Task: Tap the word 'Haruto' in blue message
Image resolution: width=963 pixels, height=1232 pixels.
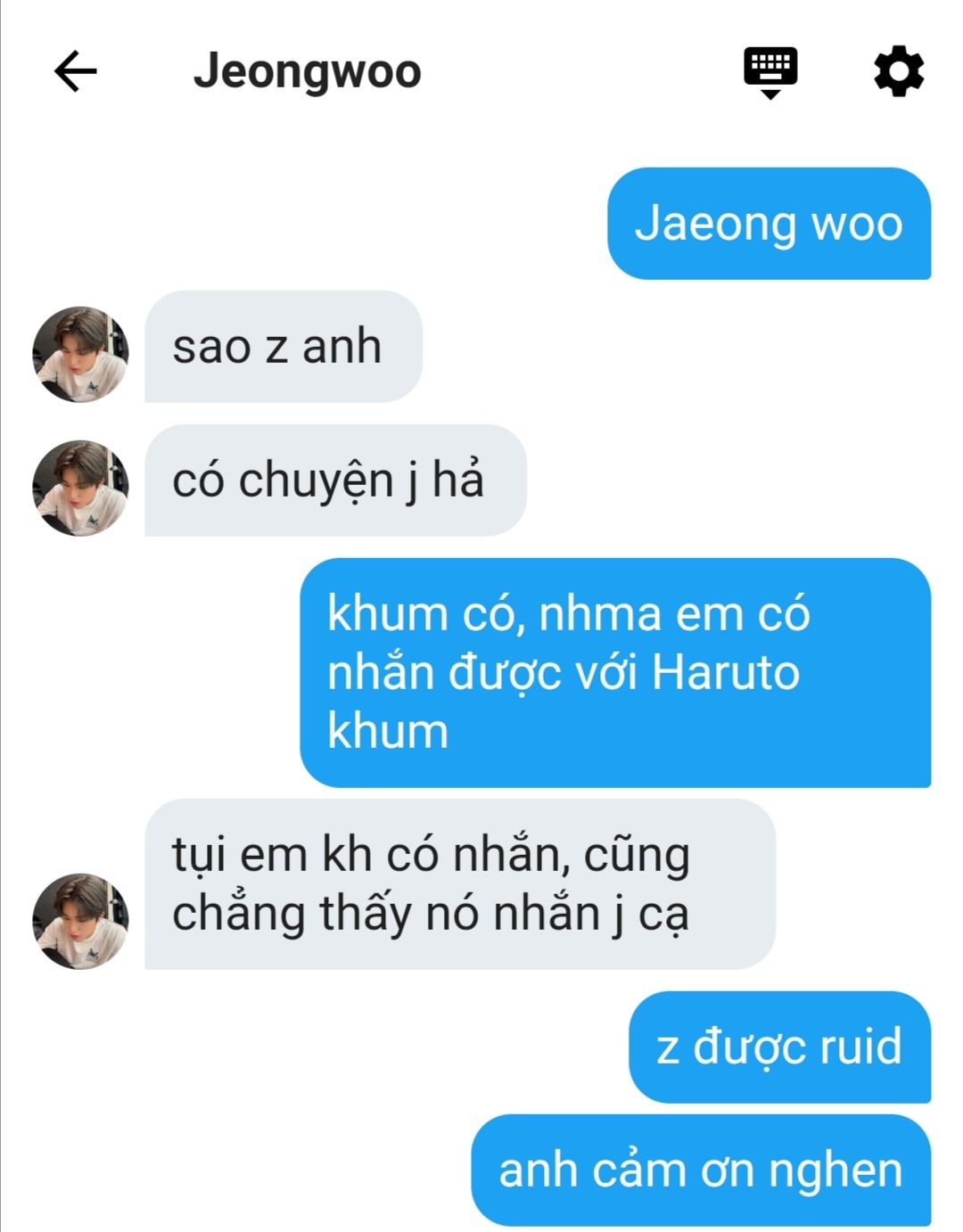Action: (726, 672)
